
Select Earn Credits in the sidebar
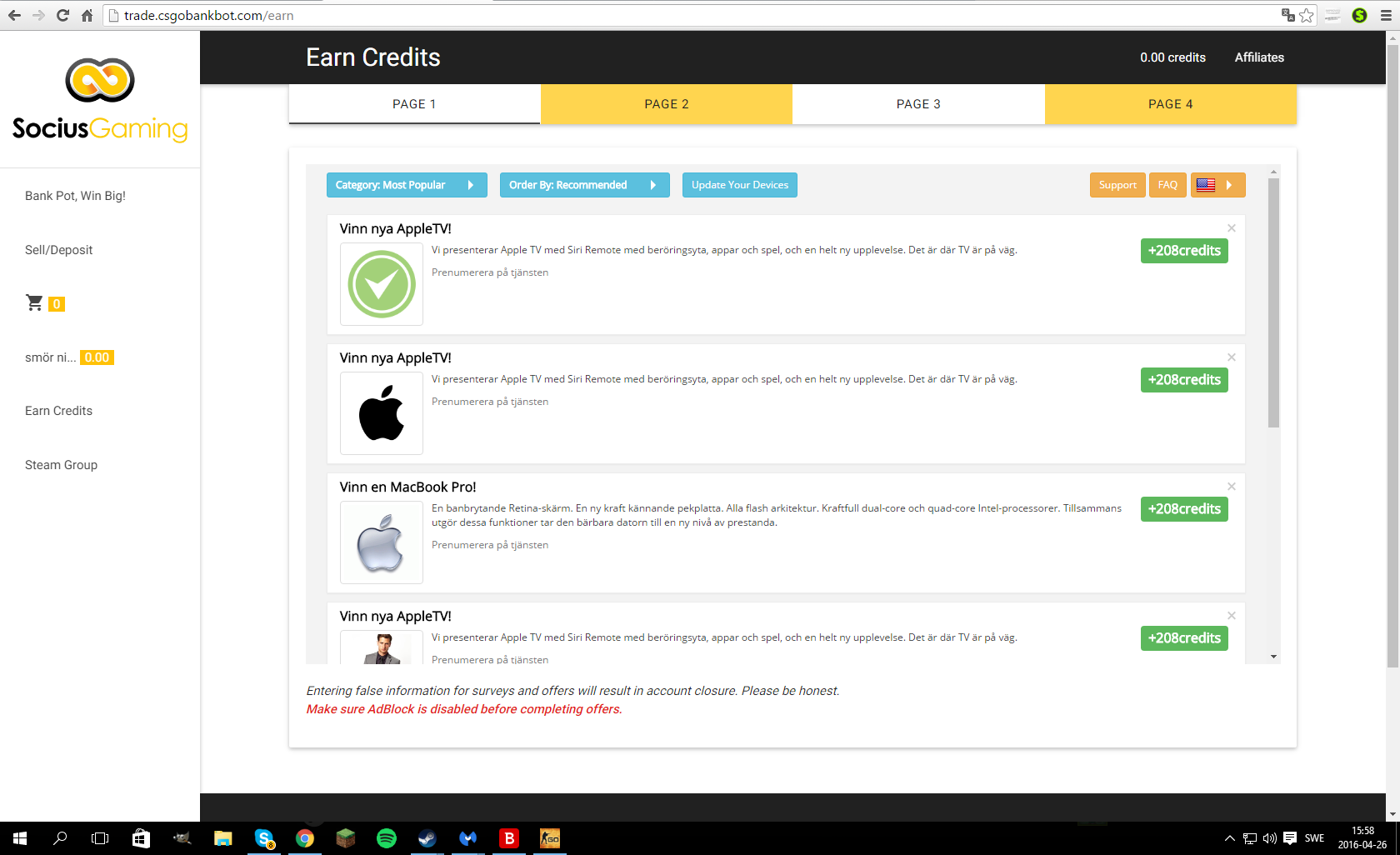(x=58, y=411)
